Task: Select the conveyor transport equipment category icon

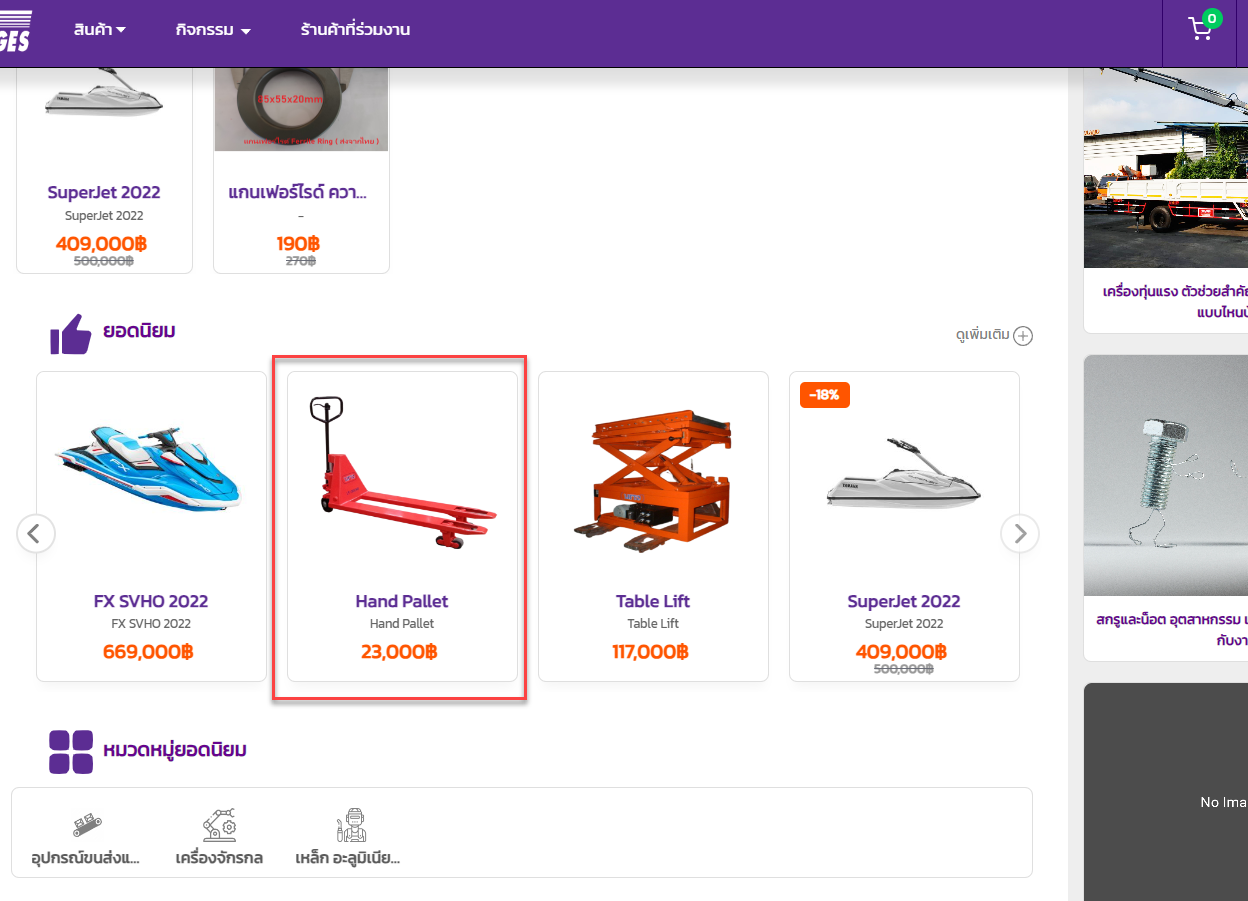Action: (x=87, y=826)
